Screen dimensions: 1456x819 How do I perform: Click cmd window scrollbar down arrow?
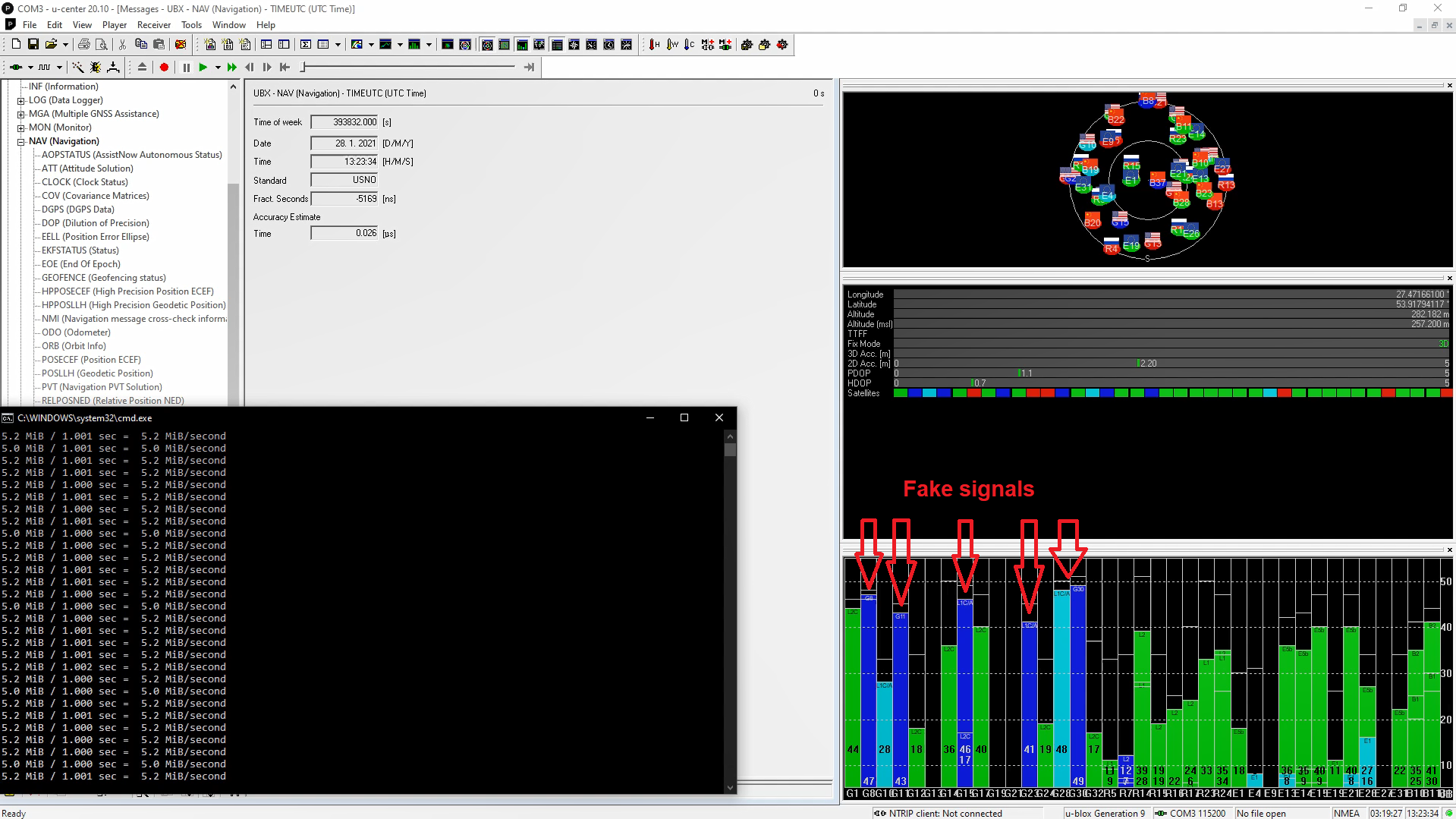point(730,787)
